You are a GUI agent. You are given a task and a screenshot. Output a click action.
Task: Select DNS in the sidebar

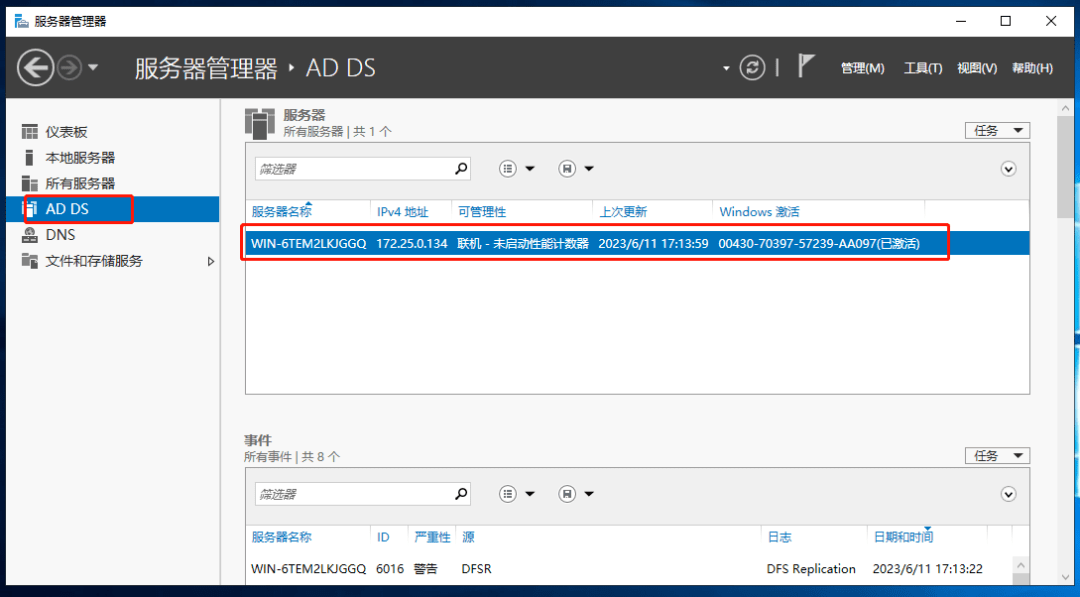60,235
